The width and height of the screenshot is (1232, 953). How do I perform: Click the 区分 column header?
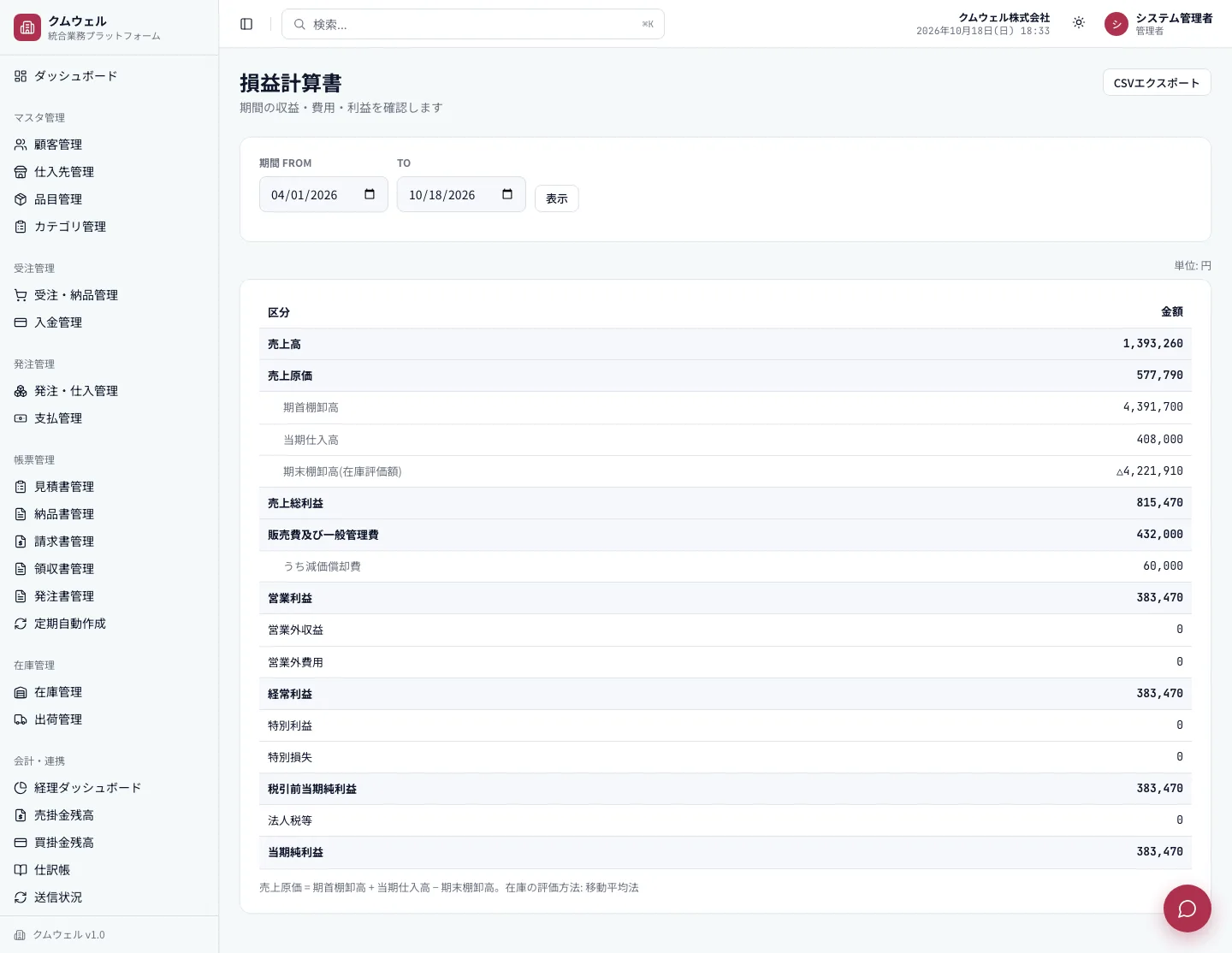(279, 312)
